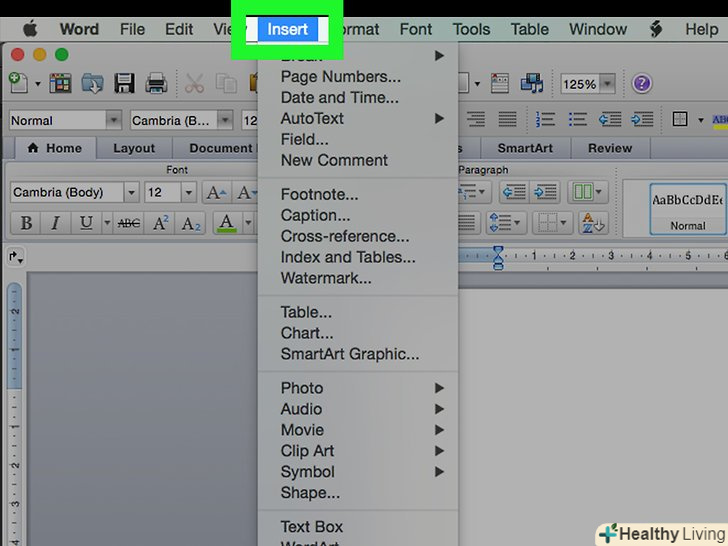Click the numbered list icon
Viewport: 728px width, 546px height.
pos(545,120)
